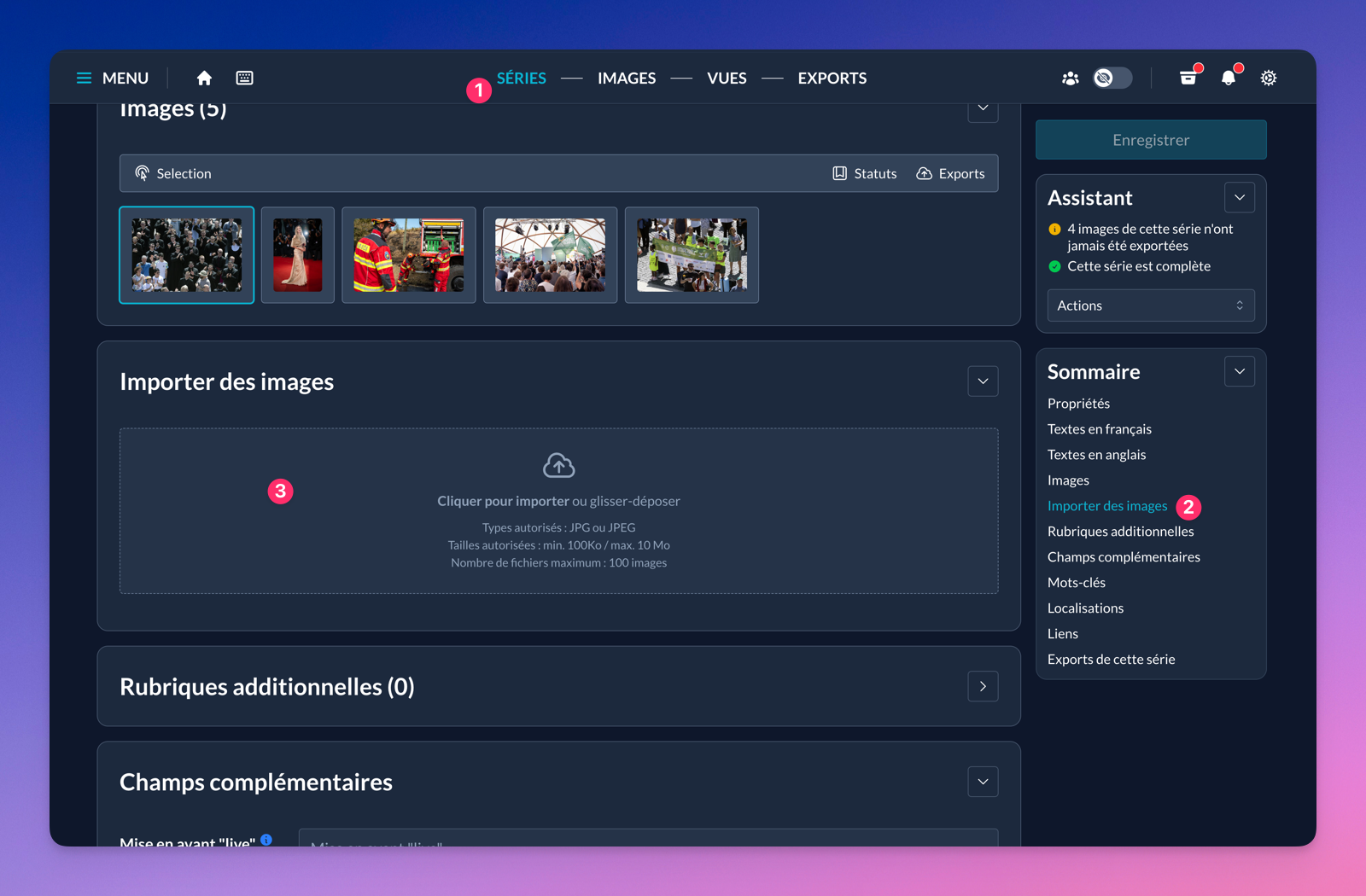This screenshot has height=896, width=1366.
Task: Open settings gear icon
Action: [x=1269, y=78]
